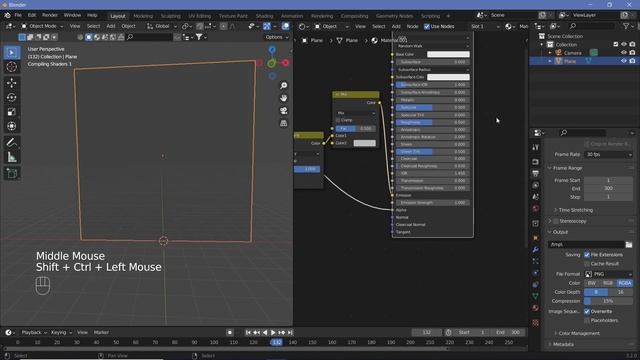Image resolution: width=640 pixels, height=360 pixels.
Task: Hide the Camera object in viewport
Action: click(x=623, y=53)
